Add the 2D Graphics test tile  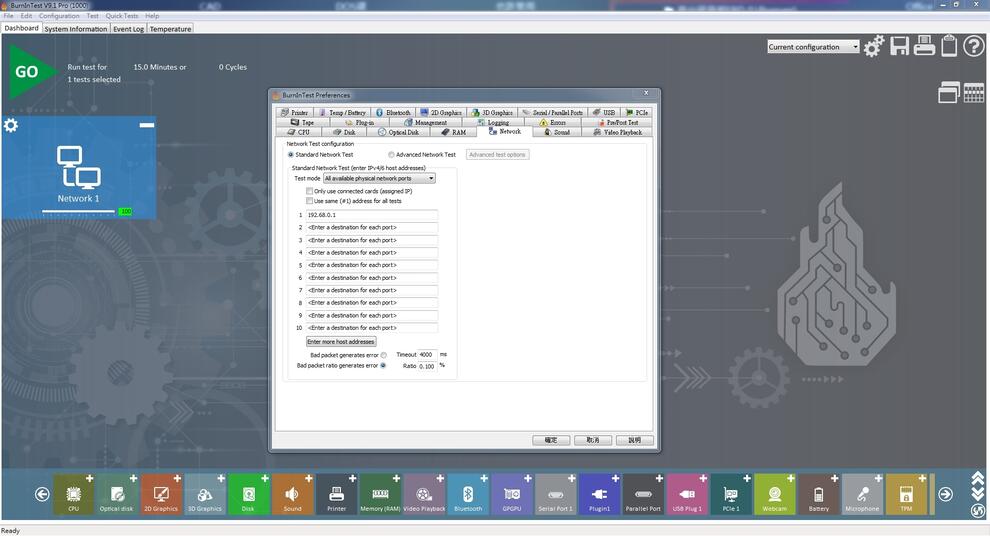177,479
